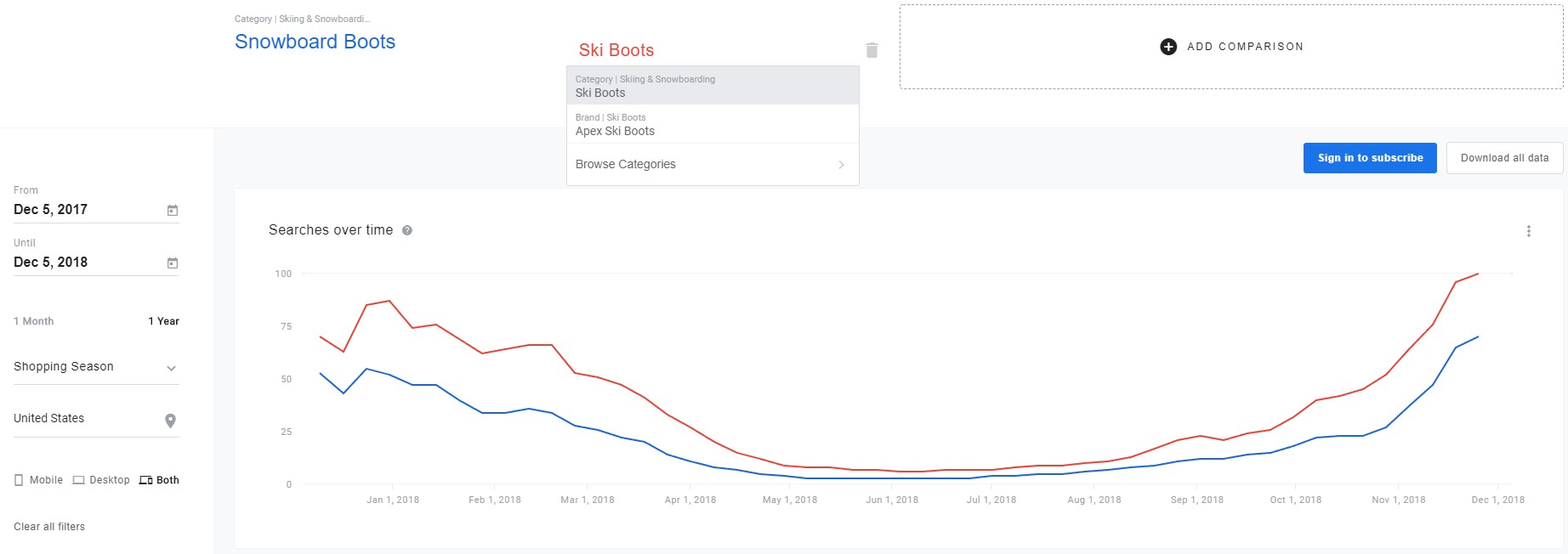The image size is (1568, 554).
Task: Open the Until date calendar icon
Action: pos(173,263)
